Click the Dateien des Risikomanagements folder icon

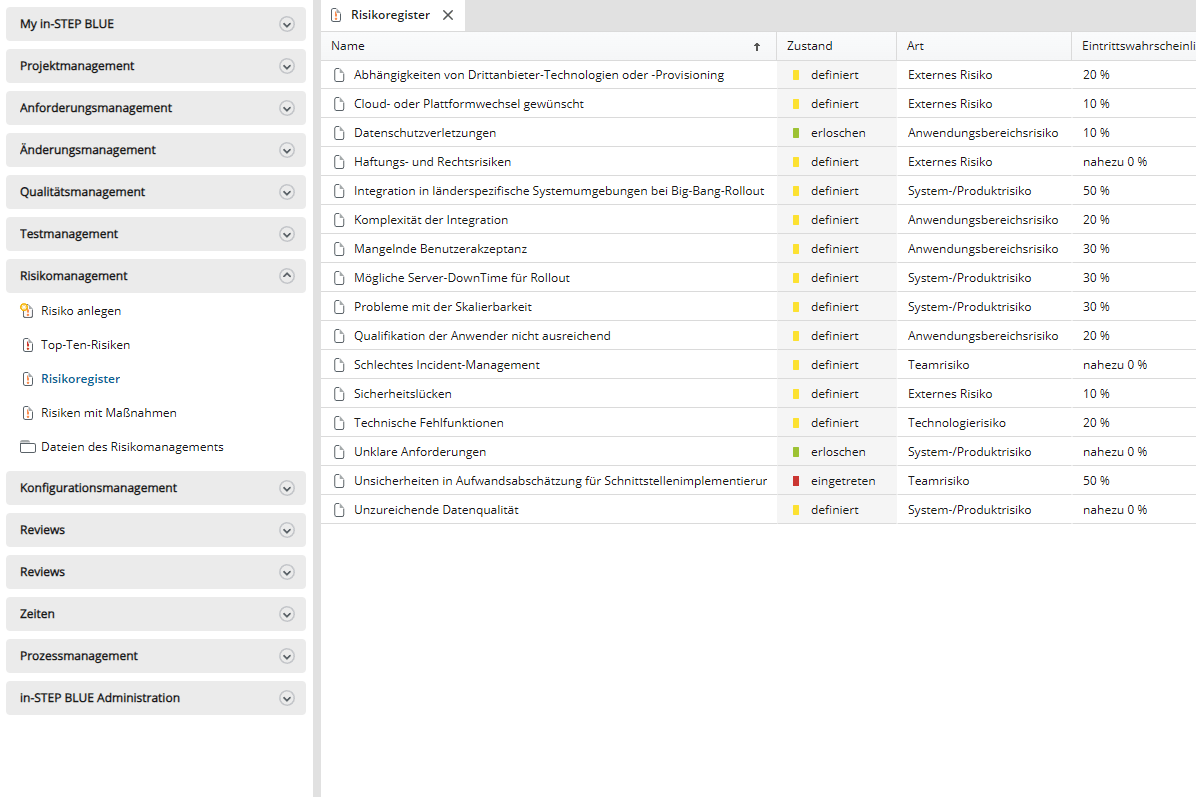(27, 447)
